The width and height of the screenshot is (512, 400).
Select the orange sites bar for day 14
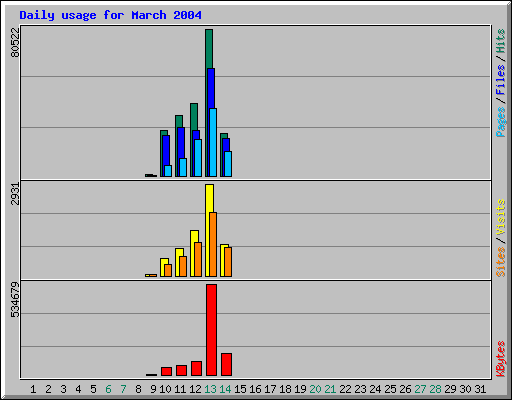[x=228, y=262]
